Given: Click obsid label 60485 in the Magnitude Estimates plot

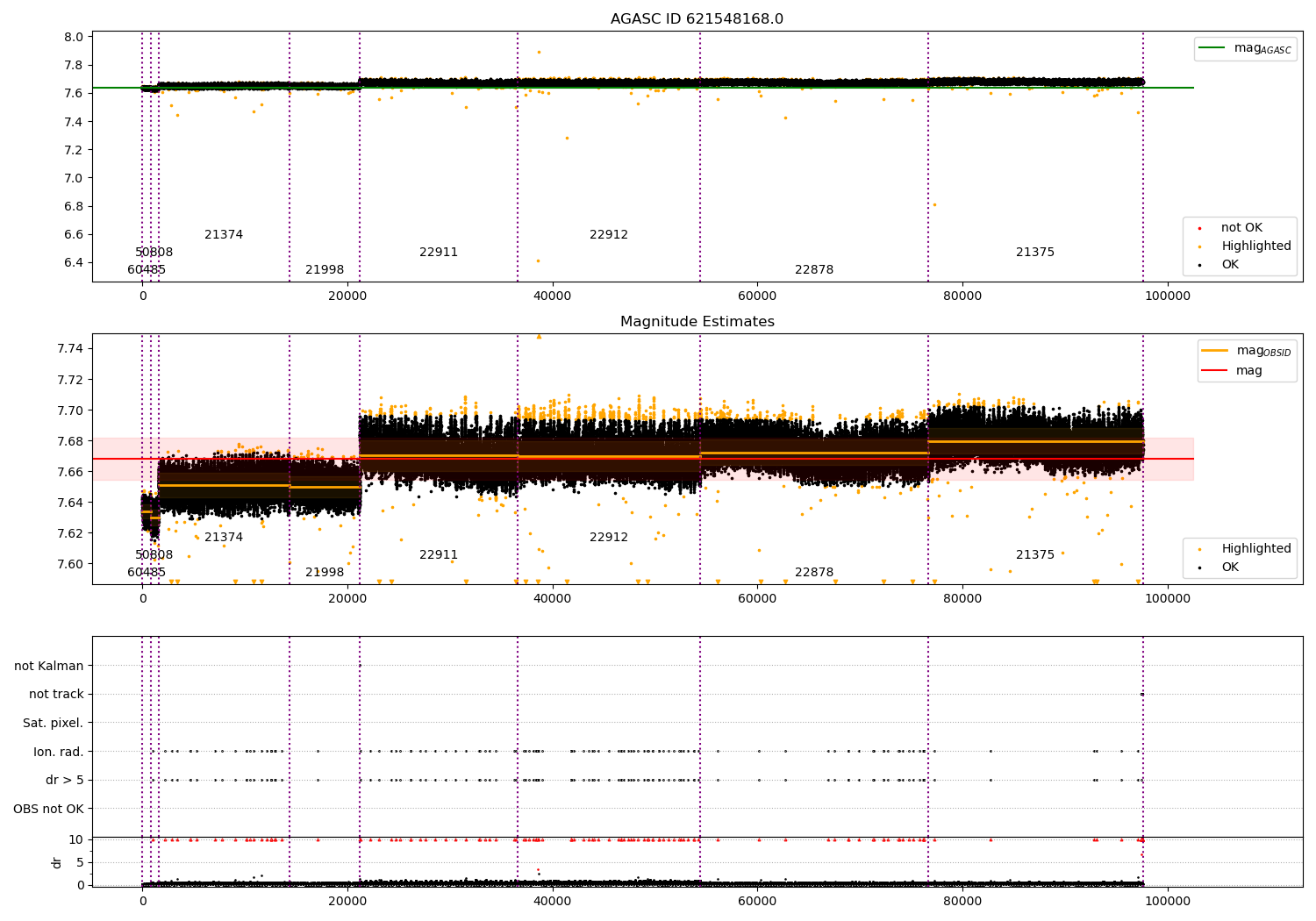Looking at the screenshot, I should 147,573.
